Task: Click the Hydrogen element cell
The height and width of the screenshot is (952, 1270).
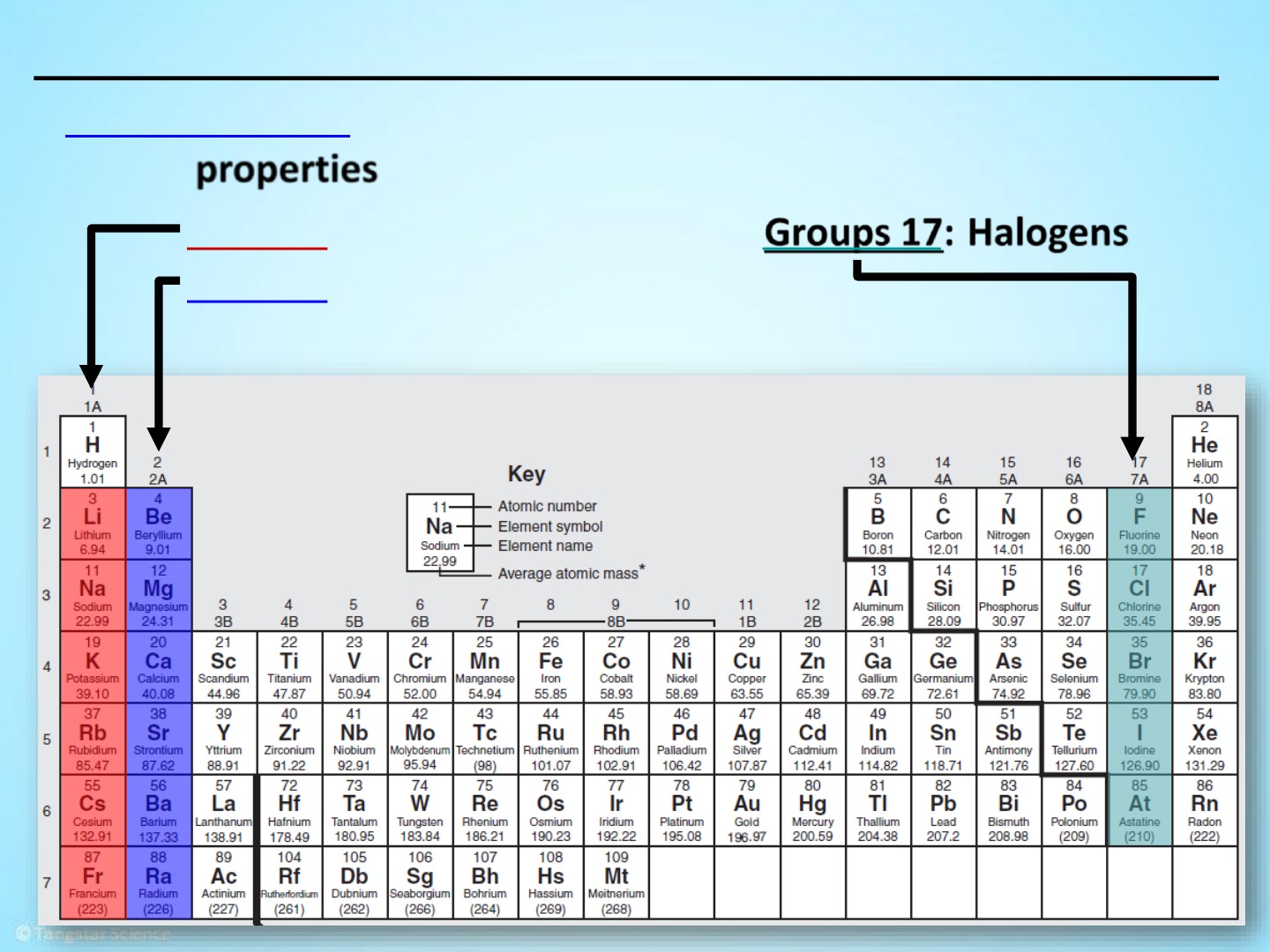Action: 93,452
